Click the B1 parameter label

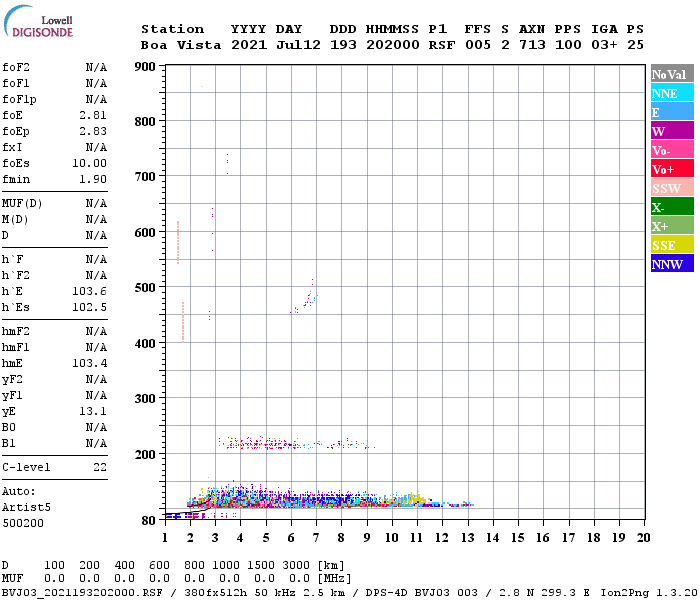[9, 443]
